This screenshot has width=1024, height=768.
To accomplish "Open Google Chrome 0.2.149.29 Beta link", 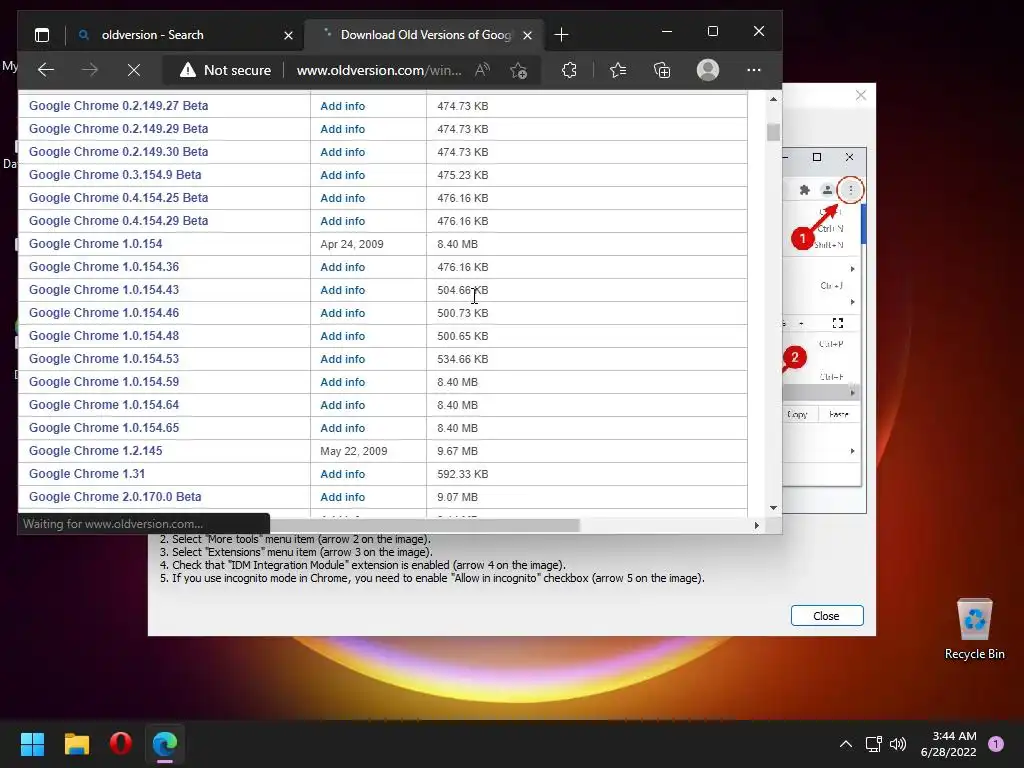I will [x=118, y=129].
